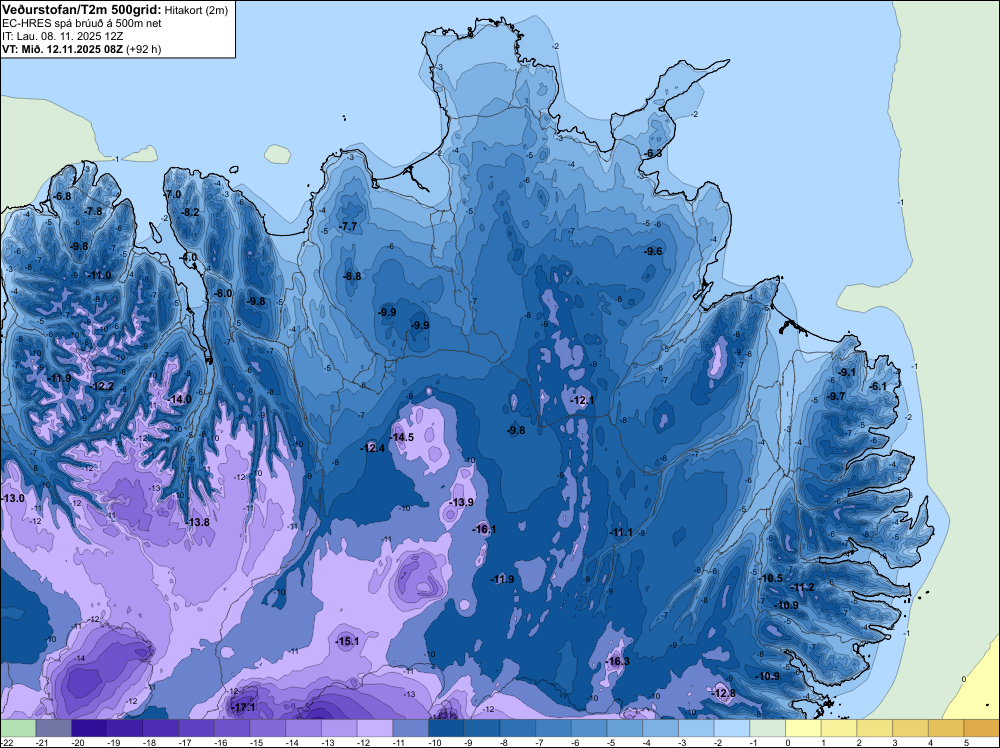Pick the orange legend swatch labeled 5
The image size is (1000, 748).
[x=982, y=728]
